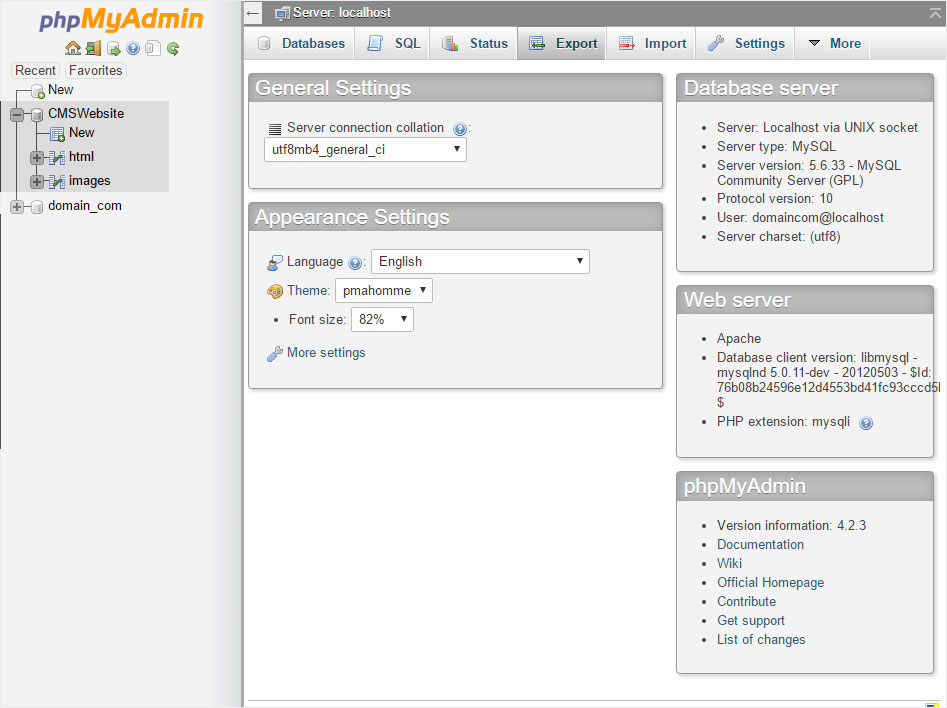Open the List of changes link
Image resolution: width=947 pixels, height=708 pixels.
pos(761,640)
